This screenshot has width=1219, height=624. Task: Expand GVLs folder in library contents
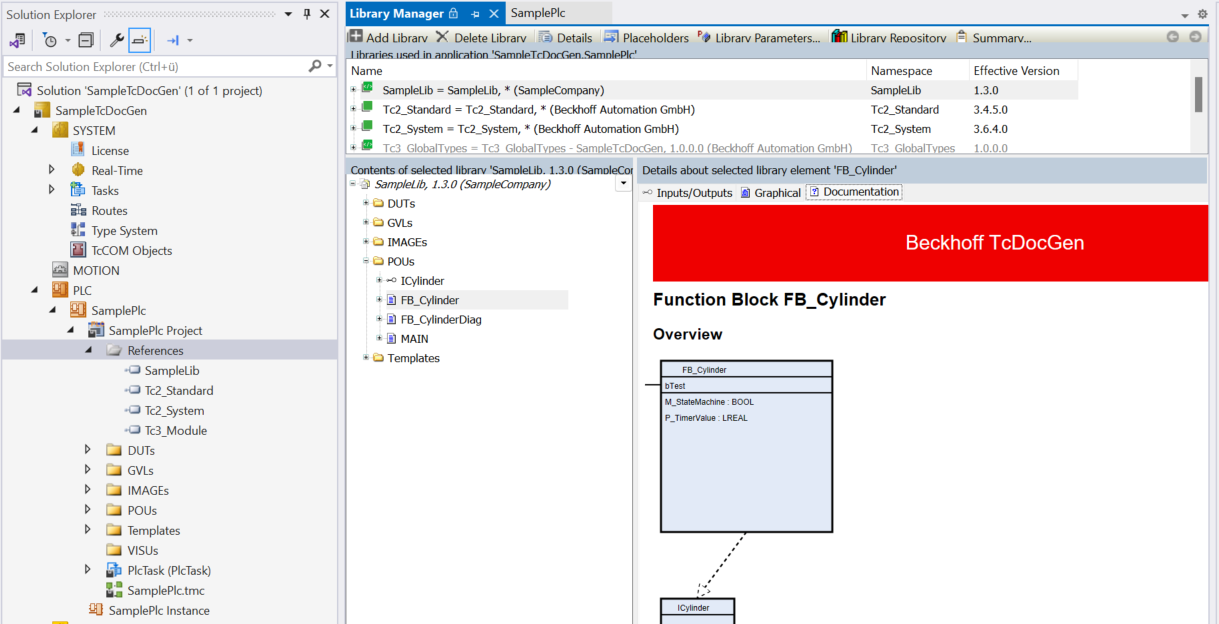(x=366, y=223)
